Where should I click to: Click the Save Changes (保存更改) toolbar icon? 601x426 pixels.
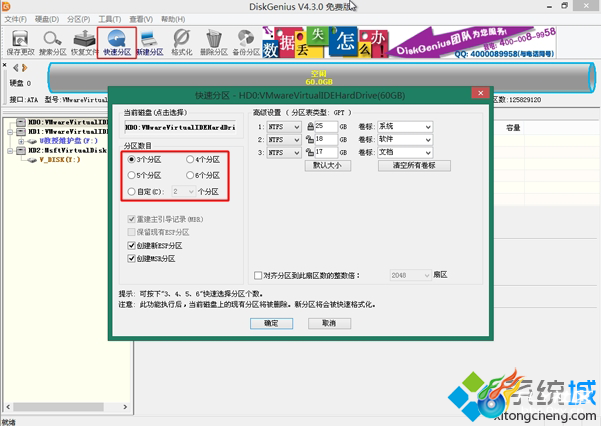20,43
